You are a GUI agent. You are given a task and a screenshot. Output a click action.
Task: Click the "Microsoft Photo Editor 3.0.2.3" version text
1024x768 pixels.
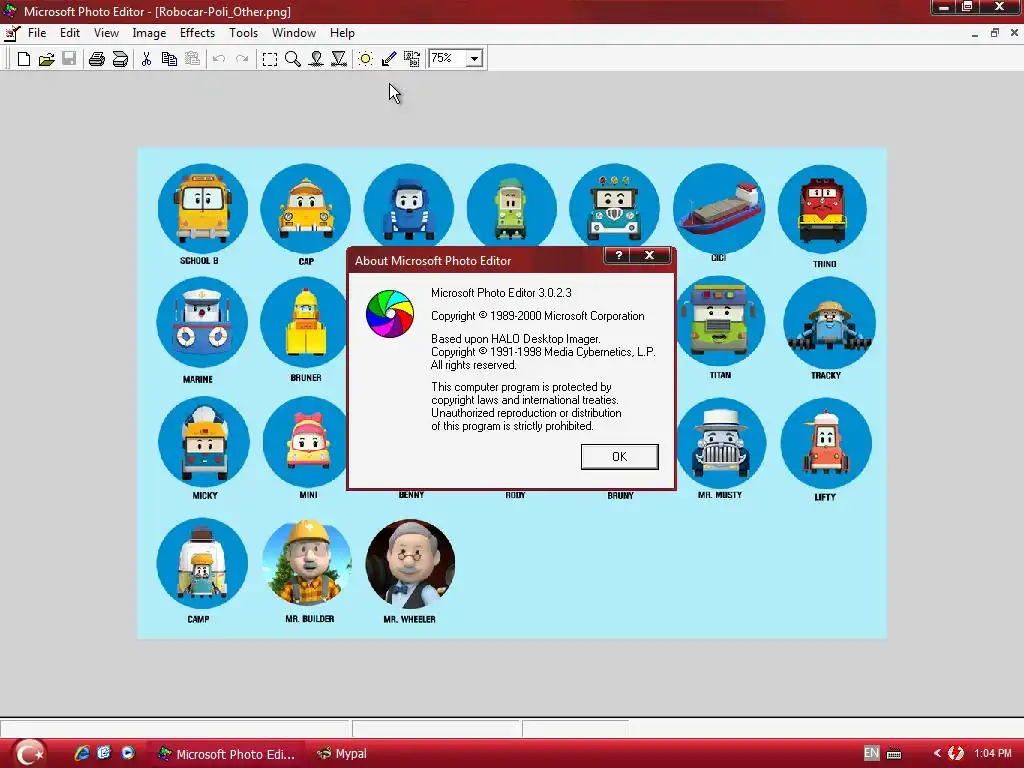tap(501, 293)
